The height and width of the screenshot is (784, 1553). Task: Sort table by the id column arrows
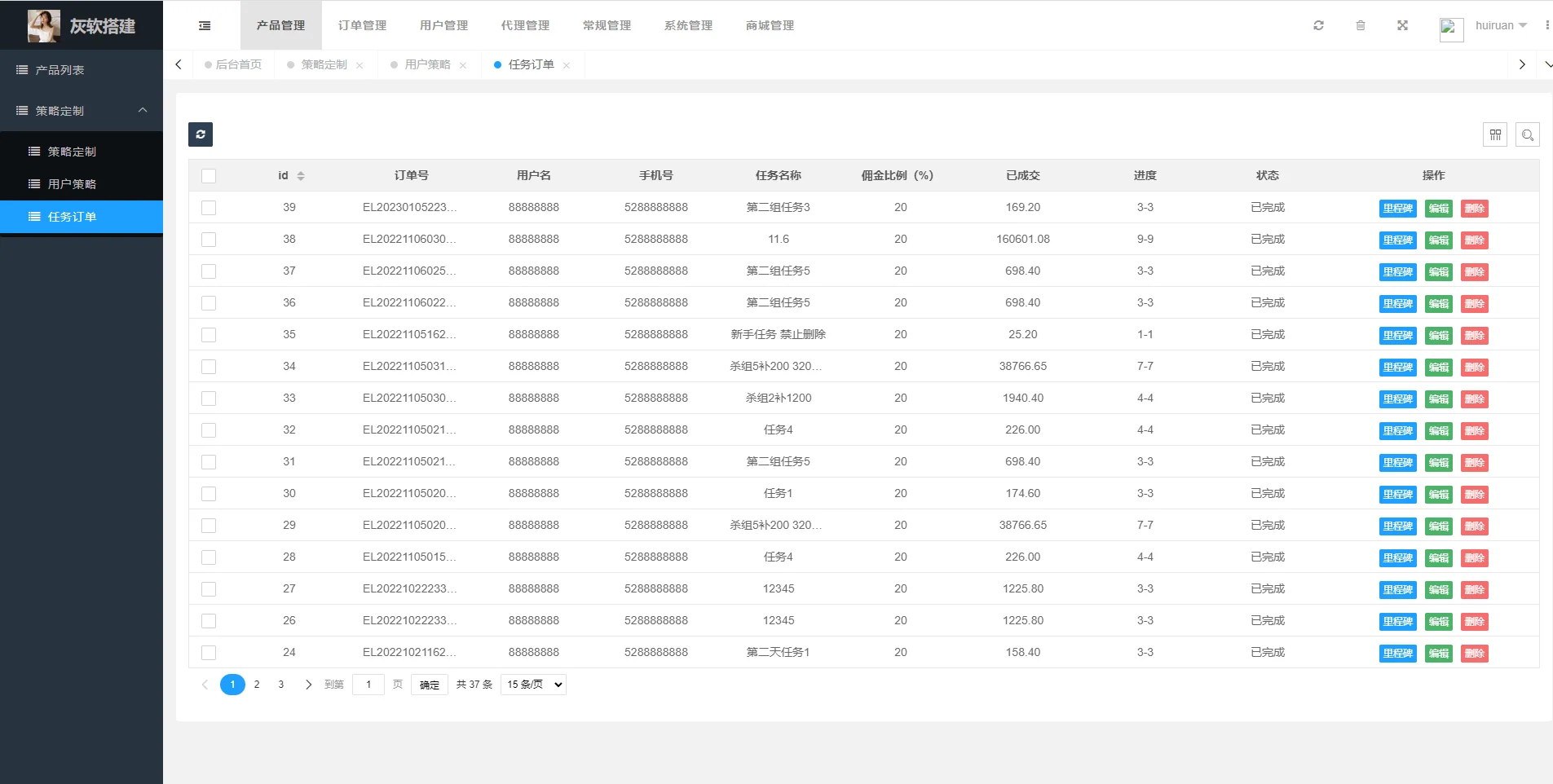coord(301,176)
